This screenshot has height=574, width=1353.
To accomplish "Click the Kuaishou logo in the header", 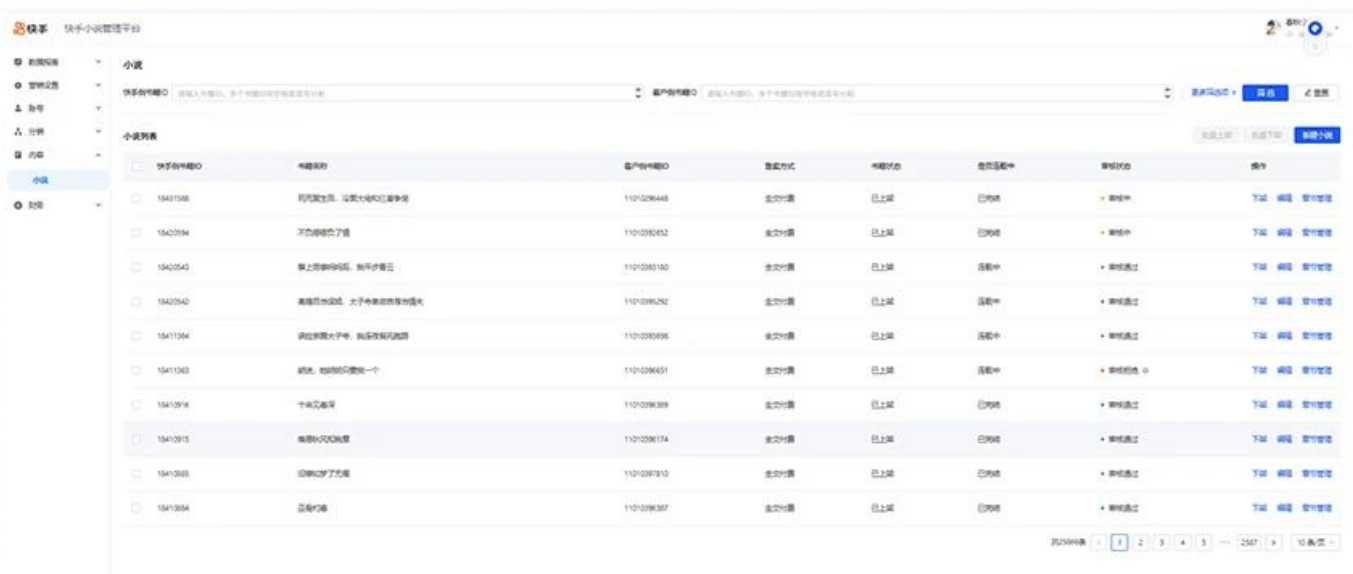I will pyautogui.click(x=31, y=28).
